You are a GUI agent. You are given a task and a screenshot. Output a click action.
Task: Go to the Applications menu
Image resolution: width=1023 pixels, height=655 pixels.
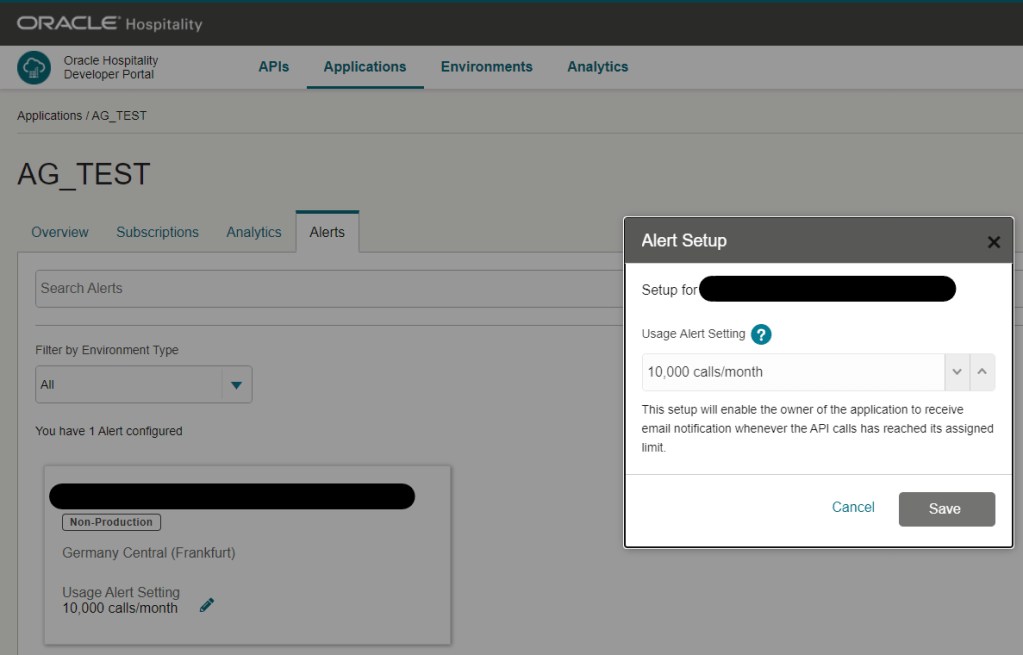[x=365, y=67]
